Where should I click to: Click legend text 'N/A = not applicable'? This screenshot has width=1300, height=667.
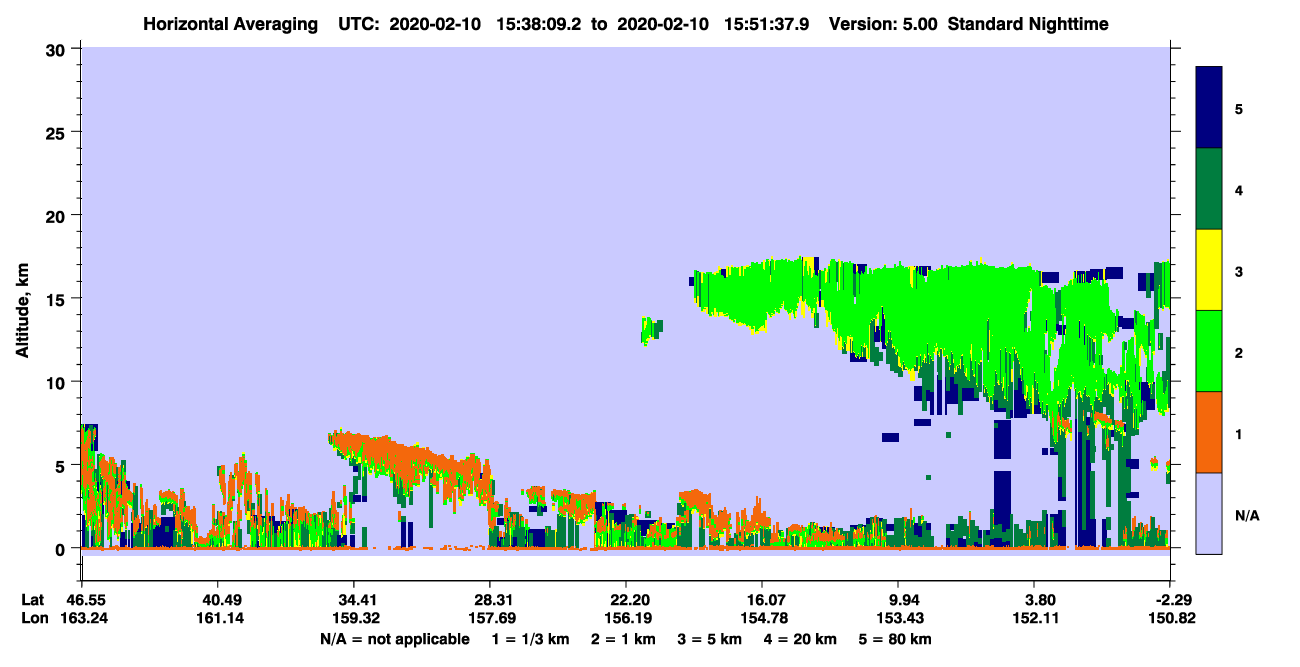pyautogui.click(x=394, y=639)
